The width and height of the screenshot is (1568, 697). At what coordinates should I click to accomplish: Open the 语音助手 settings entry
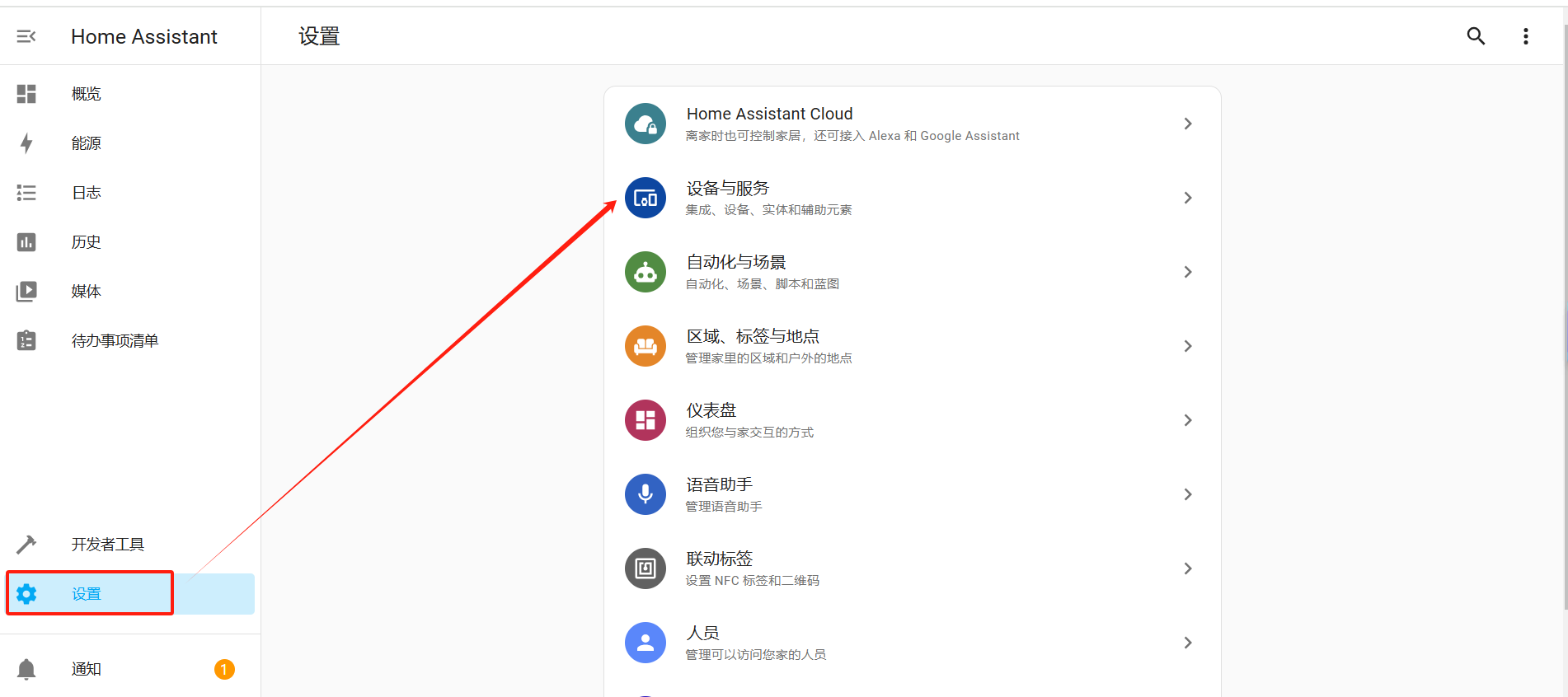913,494
